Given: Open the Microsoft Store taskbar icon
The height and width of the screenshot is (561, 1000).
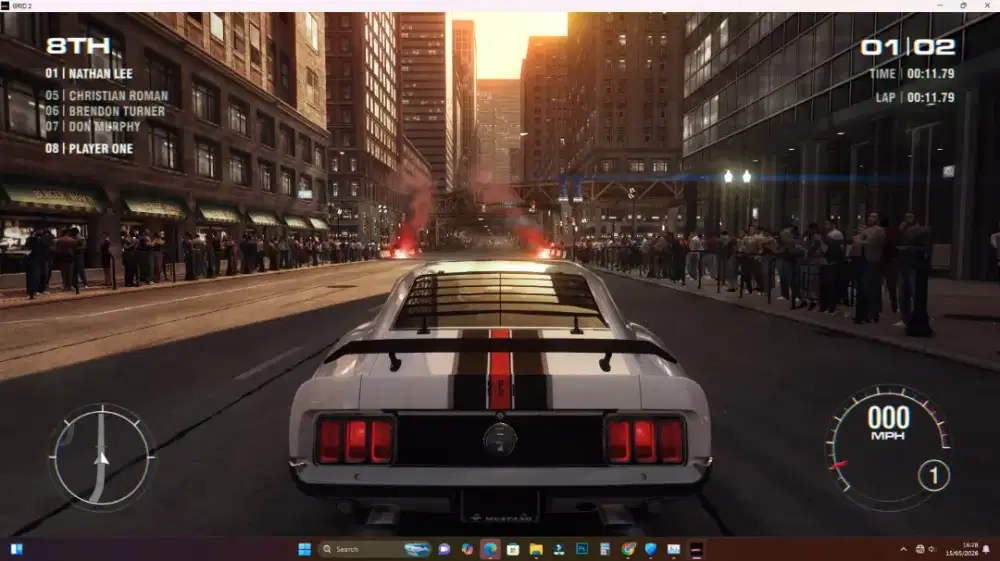Looking at the screenshot, I should click(513, 549).
